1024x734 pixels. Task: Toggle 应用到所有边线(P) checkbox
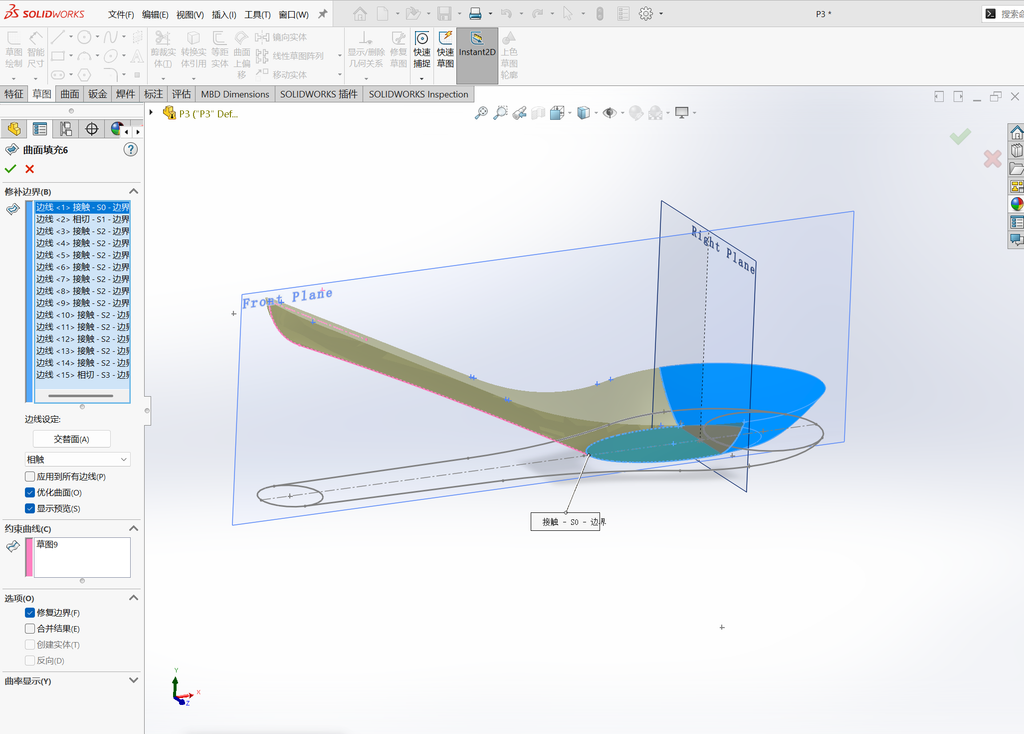coord(29,477)
